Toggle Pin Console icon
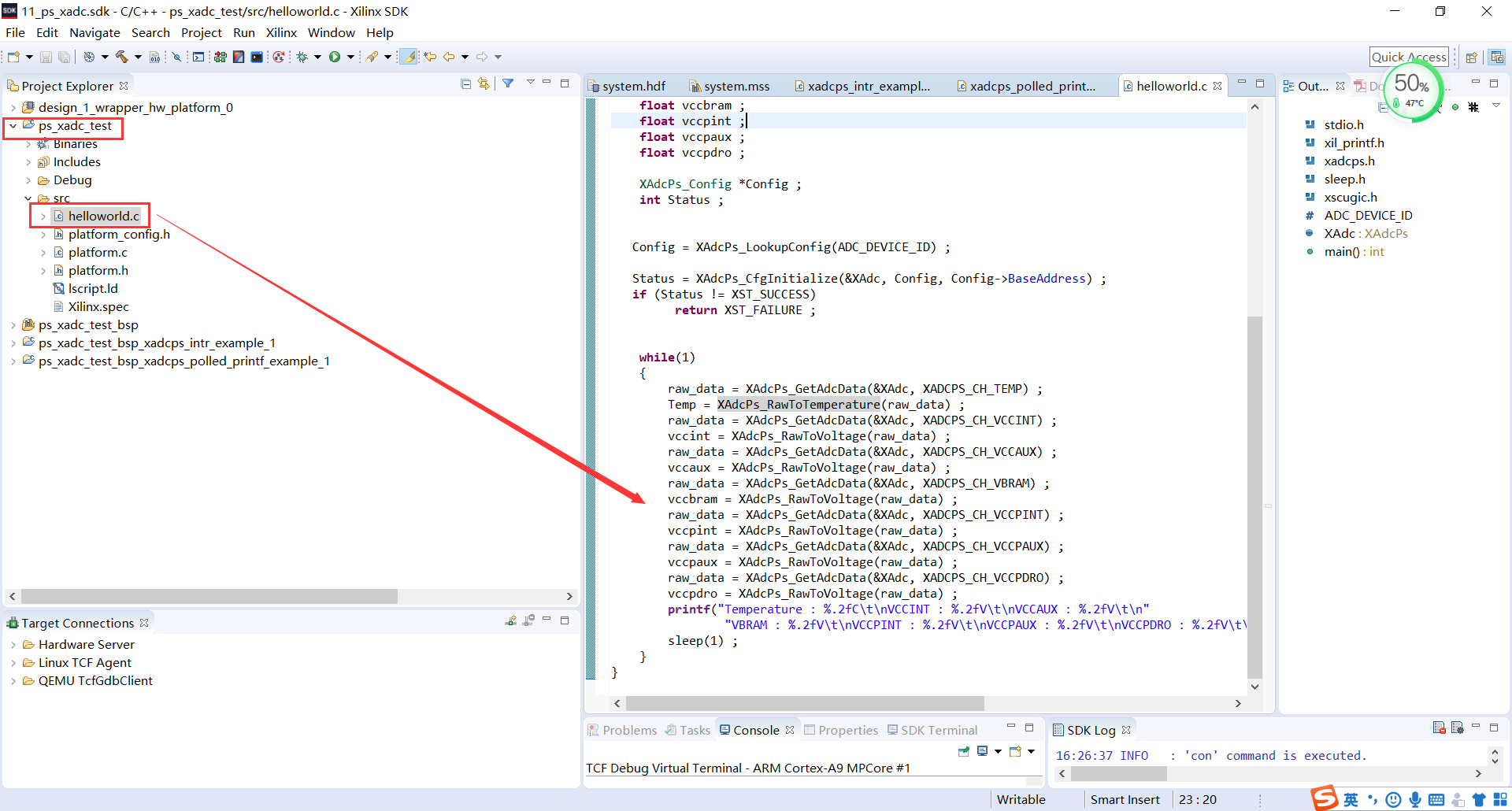 click(963, 751)
